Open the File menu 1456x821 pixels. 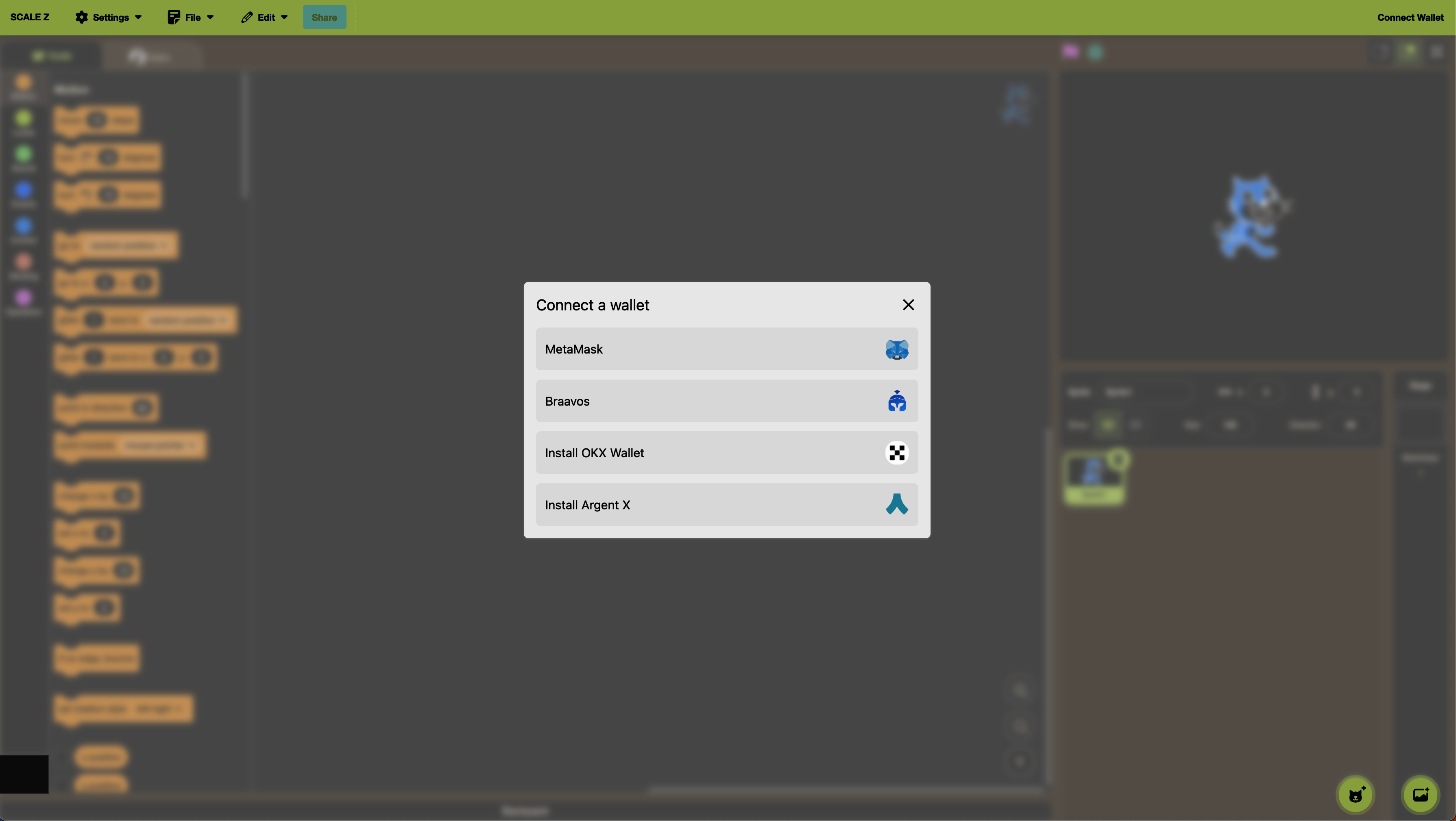[x=190, y=17]
